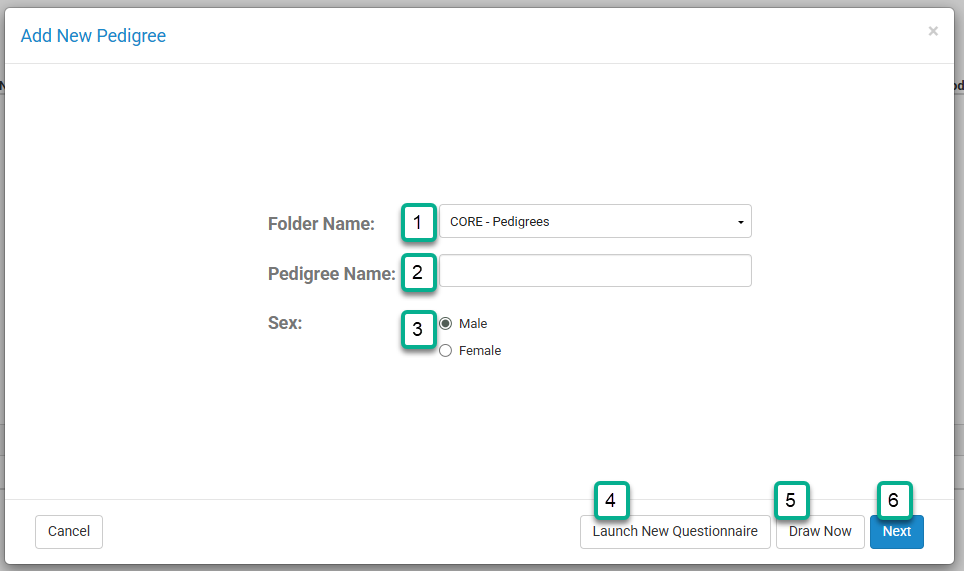Click the 'Folder Name:' field label
Image resolution: width=964 pixels, height=571 pixels.
tap(321, 224)
